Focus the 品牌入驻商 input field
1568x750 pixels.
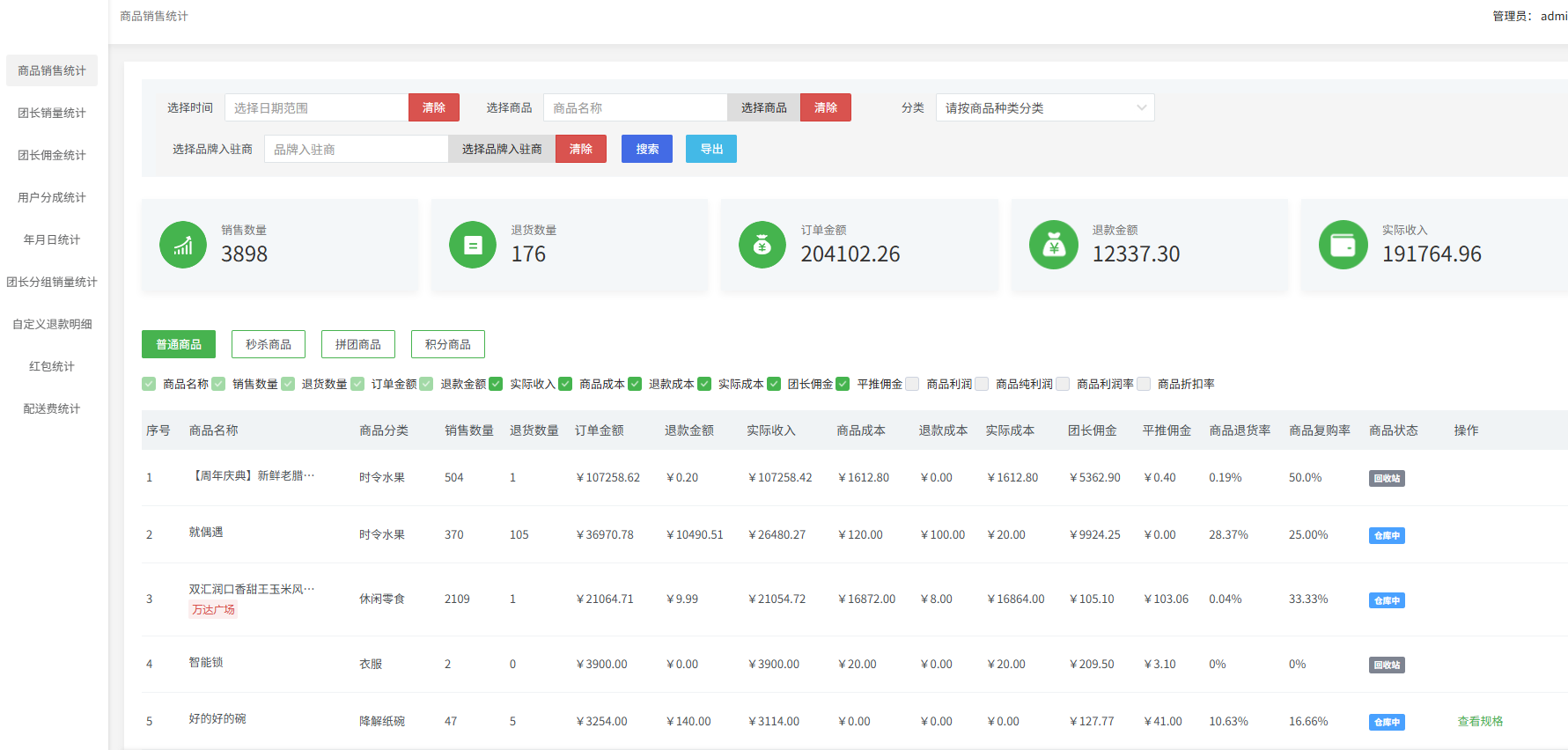click(356, 149)
